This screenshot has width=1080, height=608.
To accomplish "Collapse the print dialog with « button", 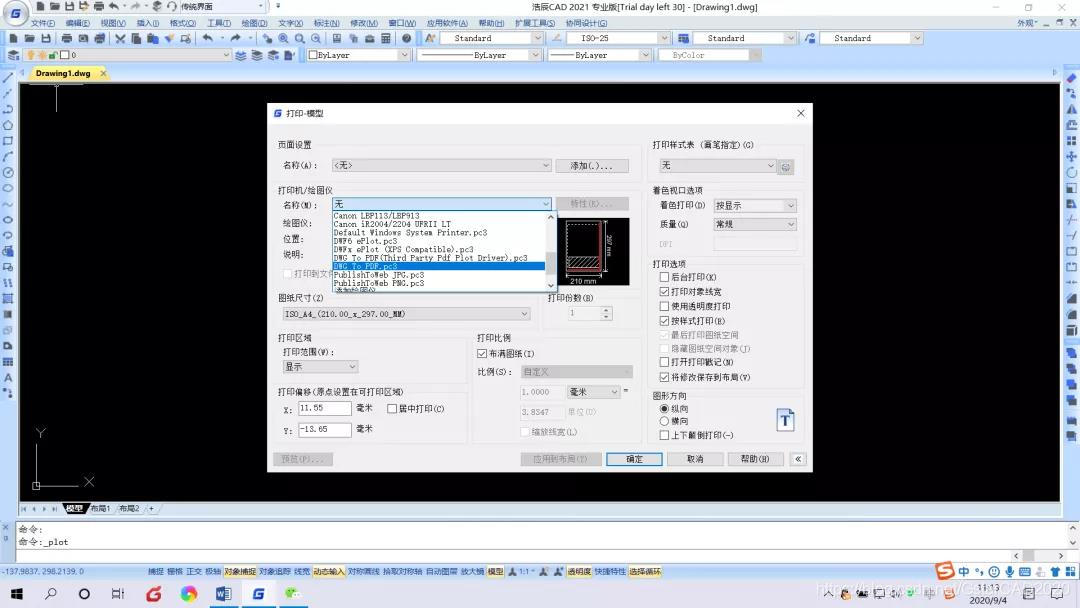I will (798, 459).
